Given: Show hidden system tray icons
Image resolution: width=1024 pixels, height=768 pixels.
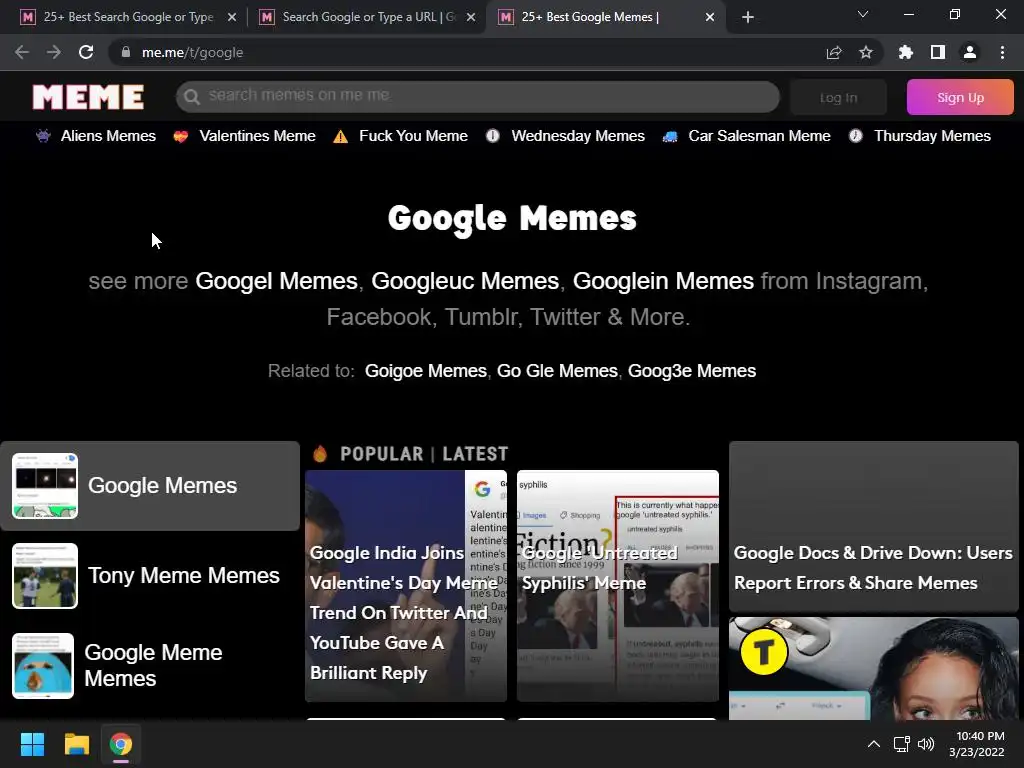Looking at the screenshot, I should click(873, 744).
